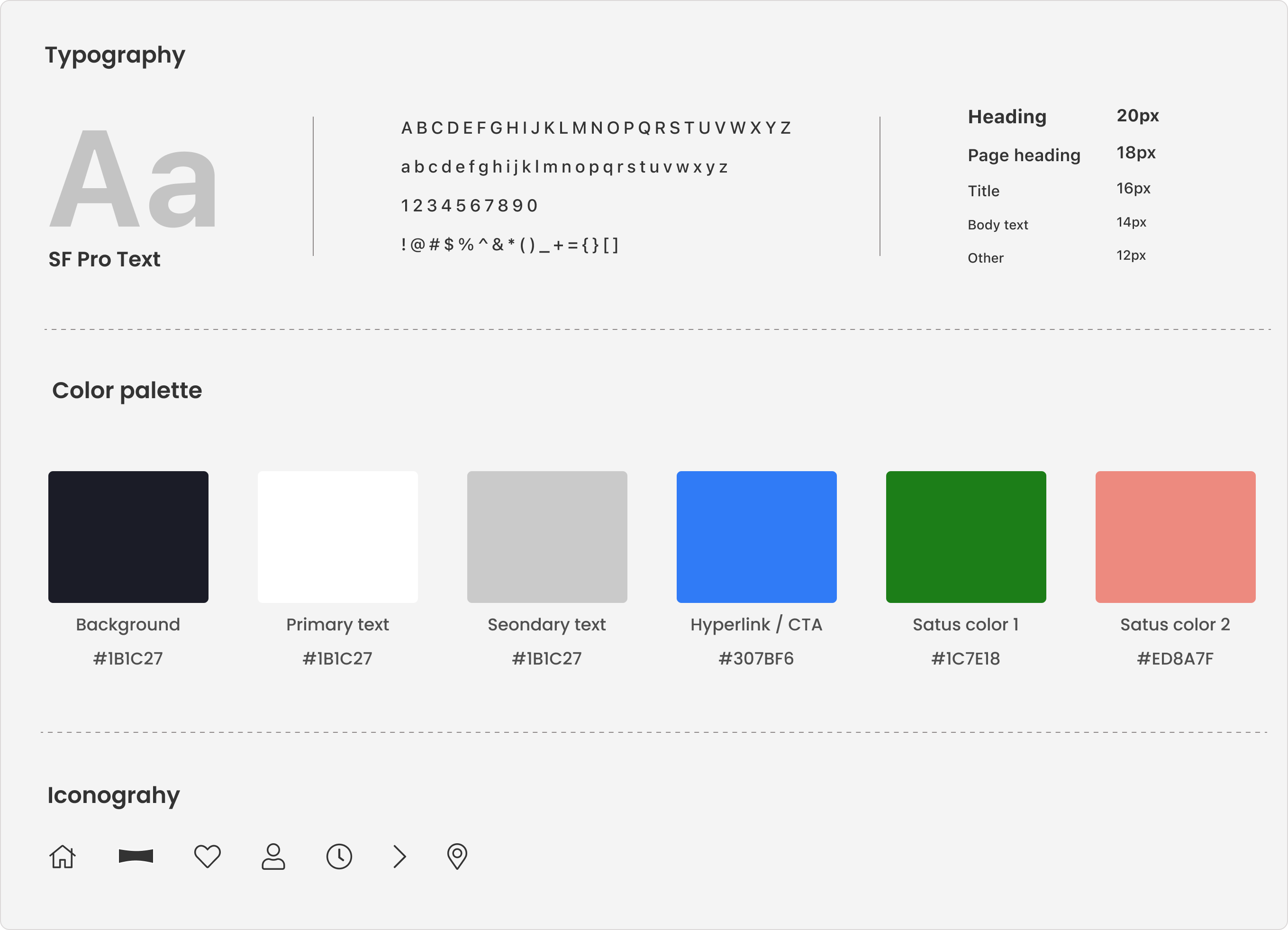Click the hex code under Seondary text
1288x930 pixels.
(x=547, y=658)
